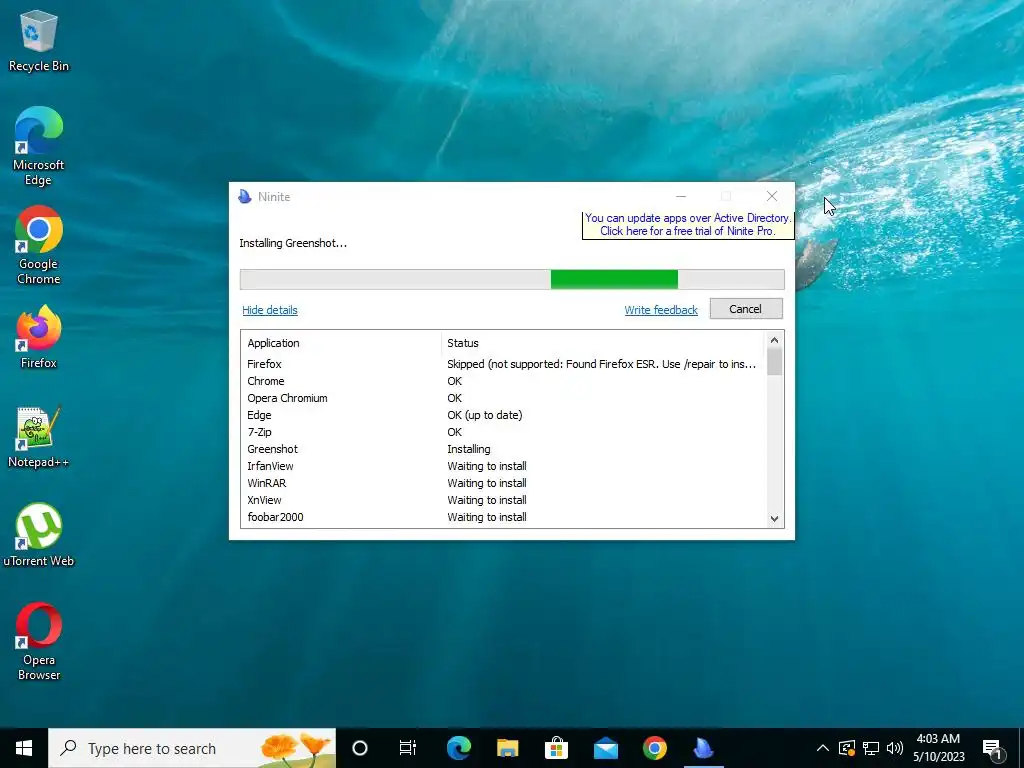Open the network status tray icon
1024x768 pixels.
point(871,748)
